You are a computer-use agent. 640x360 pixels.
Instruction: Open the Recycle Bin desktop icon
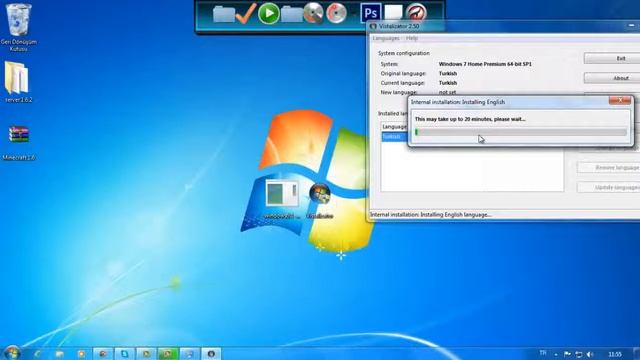pyautogui.click(x=18, y=20)
